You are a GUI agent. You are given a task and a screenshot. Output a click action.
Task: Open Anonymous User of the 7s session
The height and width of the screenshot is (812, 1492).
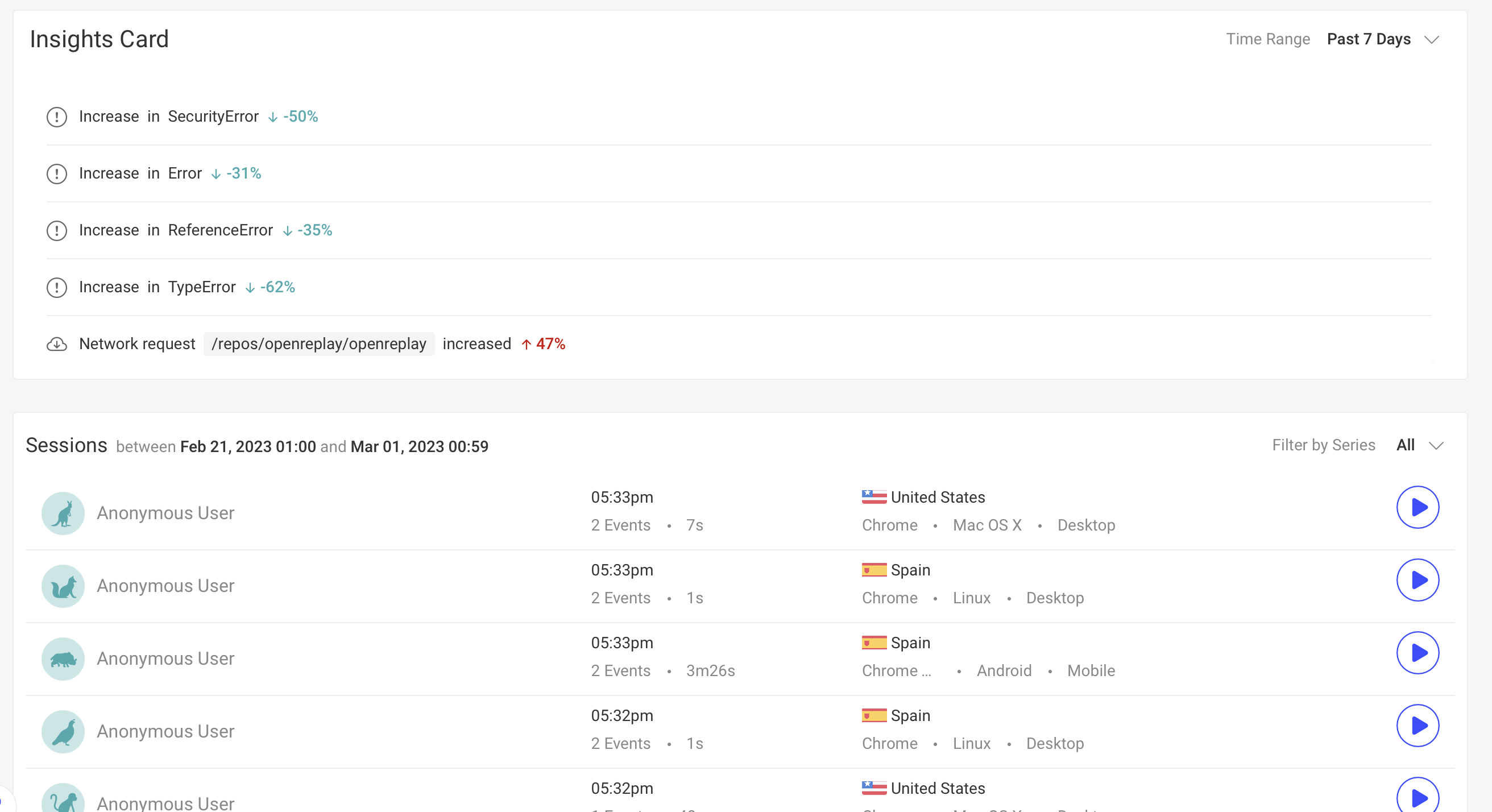[165, 513]
